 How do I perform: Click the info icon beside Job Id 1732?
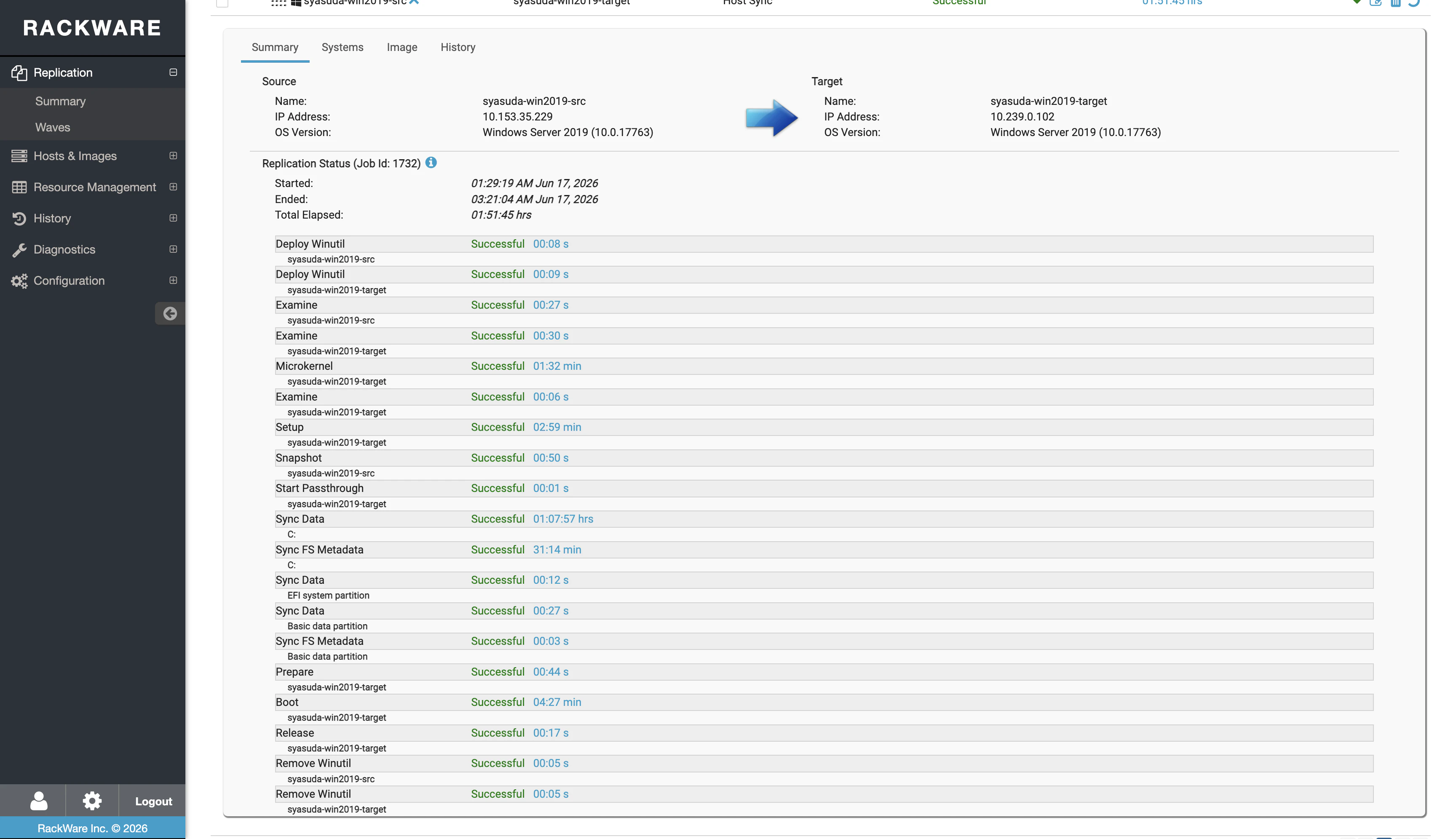(x=431, y=163)
